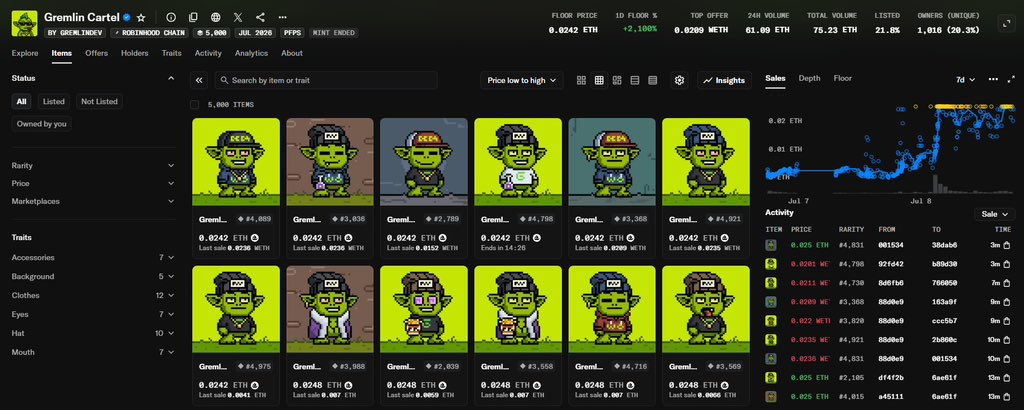1024x410 pixels.
Task: Expand the Price filter
Action: tap(93, 183)
